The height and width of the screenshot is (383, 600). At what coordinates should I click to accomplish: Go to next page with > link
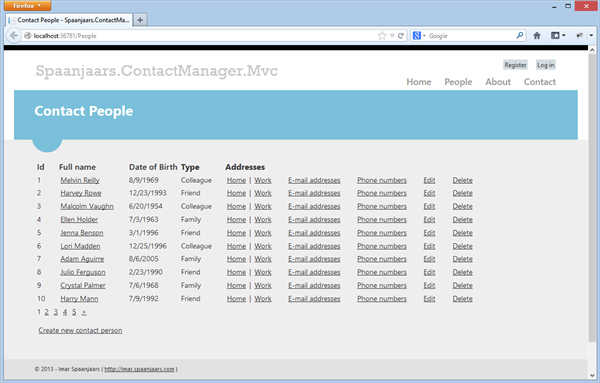click(x=83, y=313)
